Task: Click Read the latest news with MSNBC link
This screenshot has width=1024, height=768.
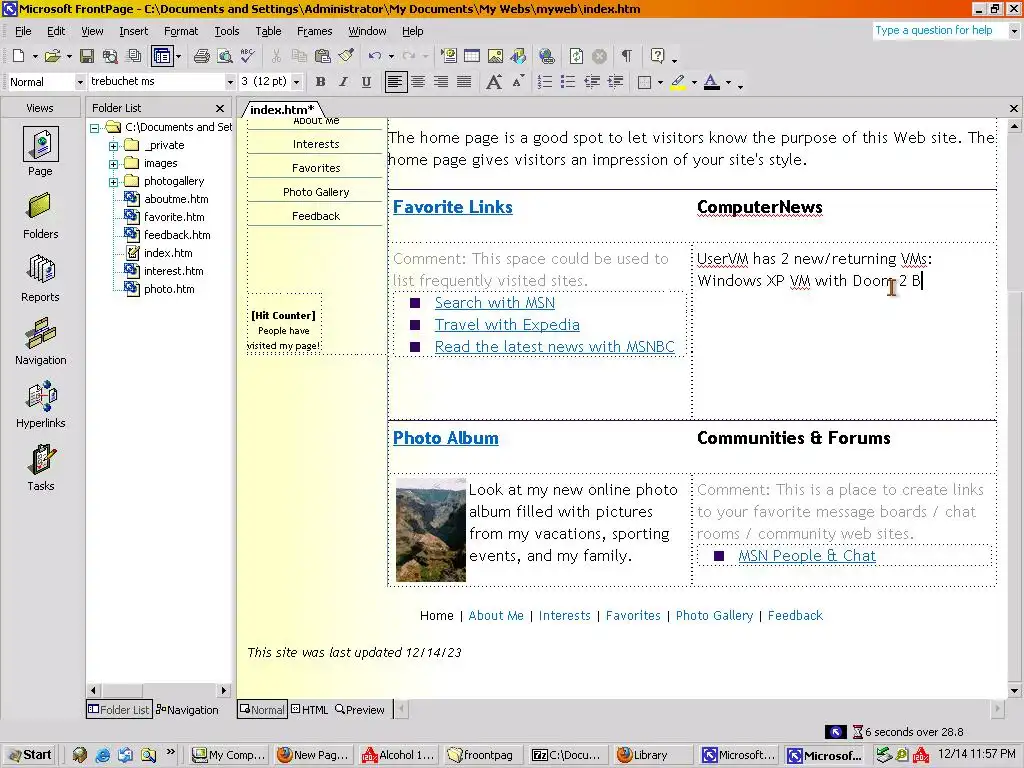Action: point(554,347)
